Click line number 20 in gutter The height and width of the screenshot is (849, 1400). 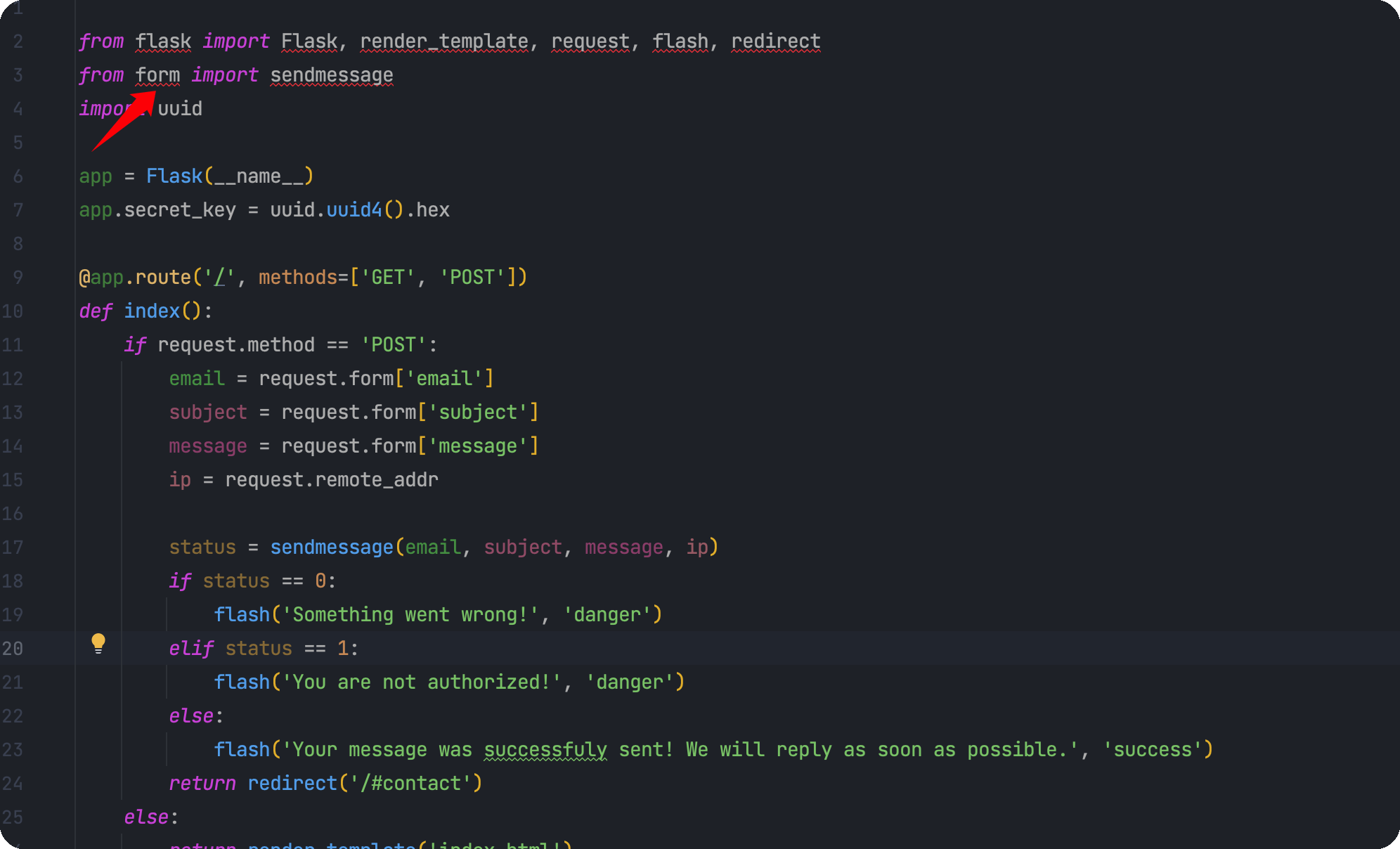point(13,649)
